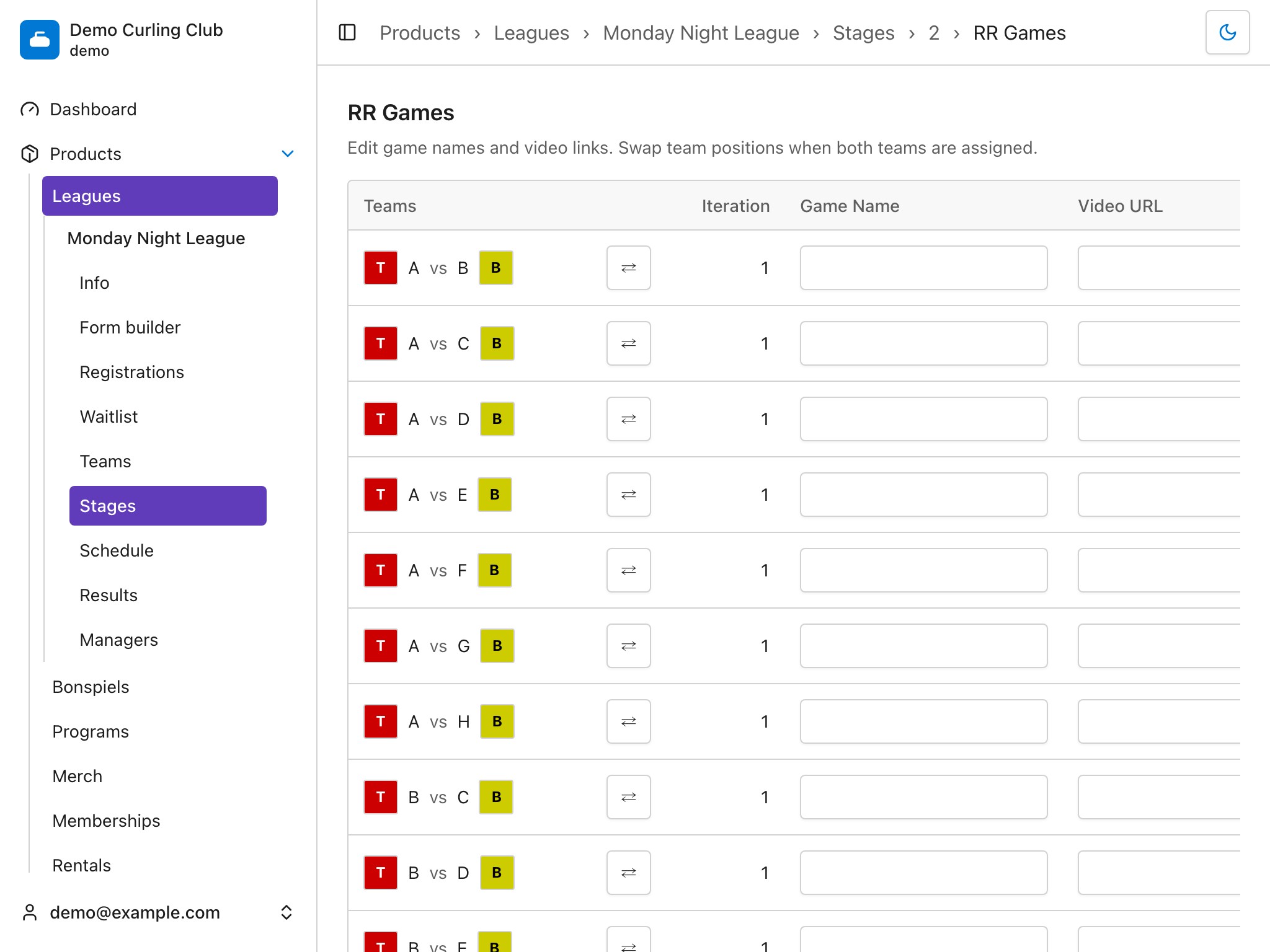
Task: Click red T swatch in A vs D row
Action: 381,419
